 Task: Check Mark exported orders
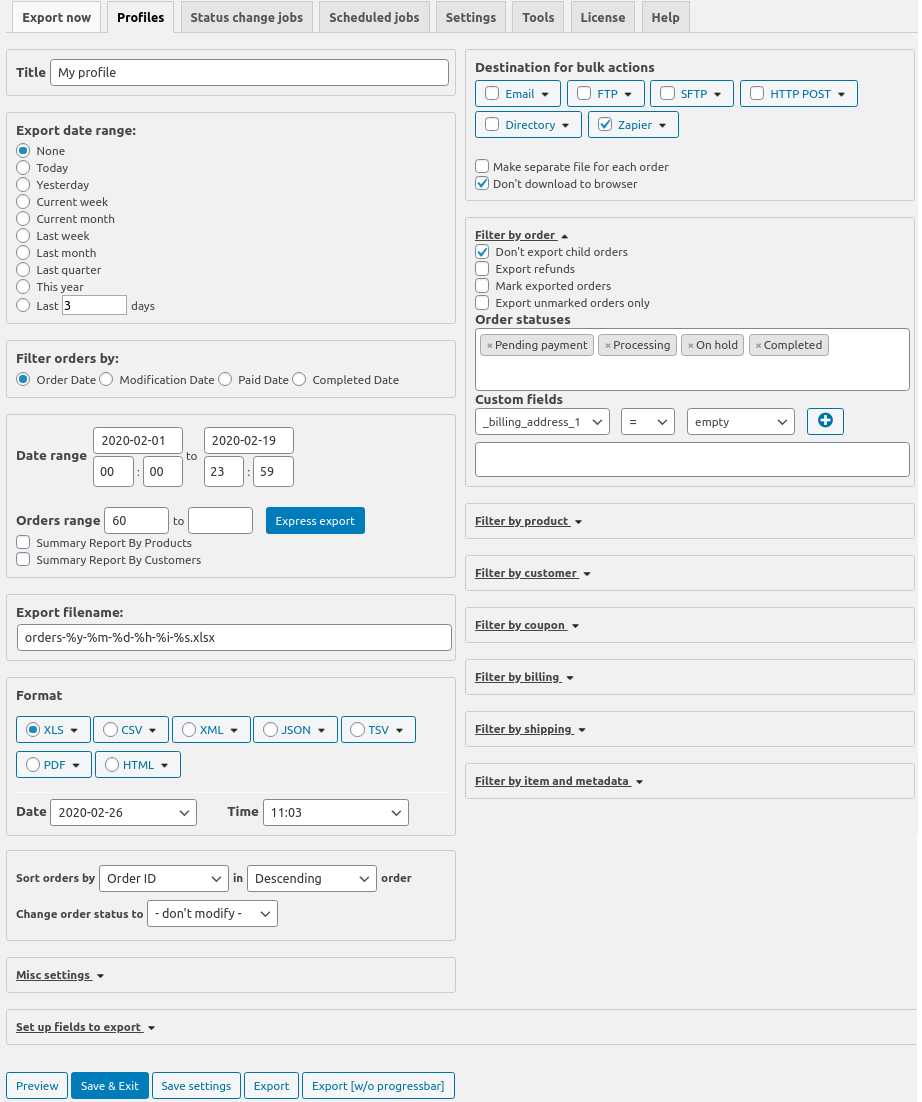point(482,285)
